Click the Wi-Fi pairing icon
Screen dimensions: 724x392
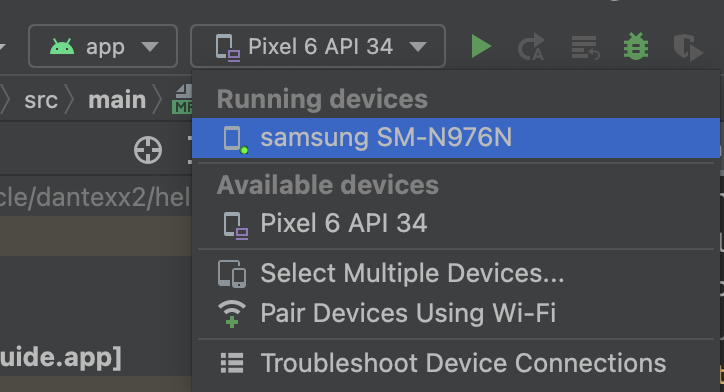[x=232, y=314]
